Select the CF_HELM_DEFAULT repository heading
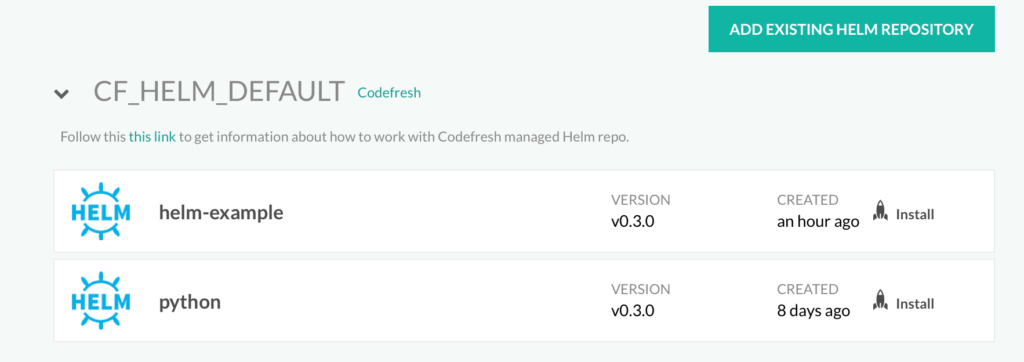Viewport: 1024px width, 362px height. click(x=219, y=92)
